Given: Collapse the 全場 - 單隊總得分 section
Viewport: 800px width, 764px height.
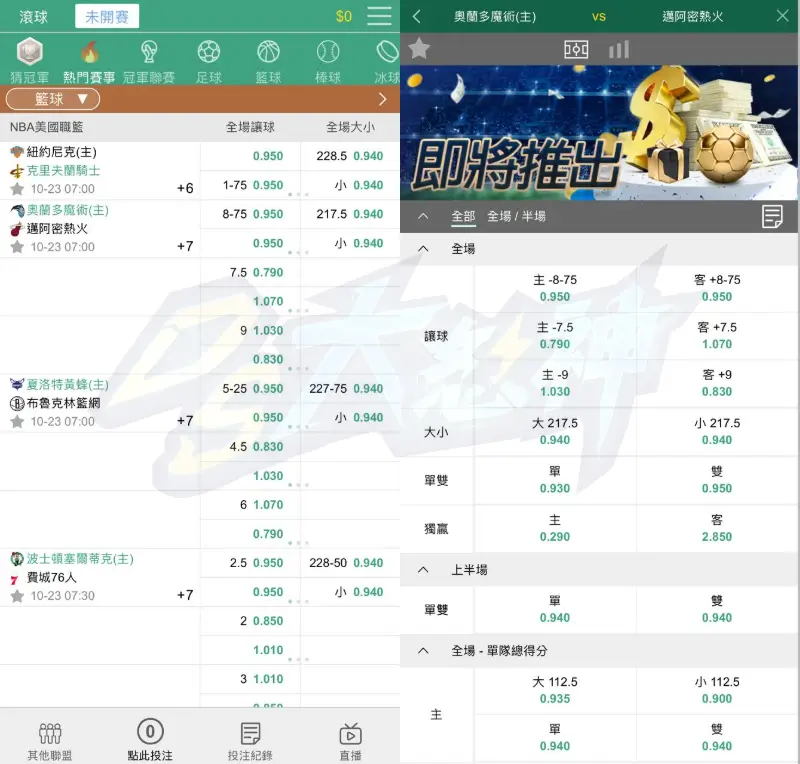Looking at the screenshot, I should coord(423,651).
